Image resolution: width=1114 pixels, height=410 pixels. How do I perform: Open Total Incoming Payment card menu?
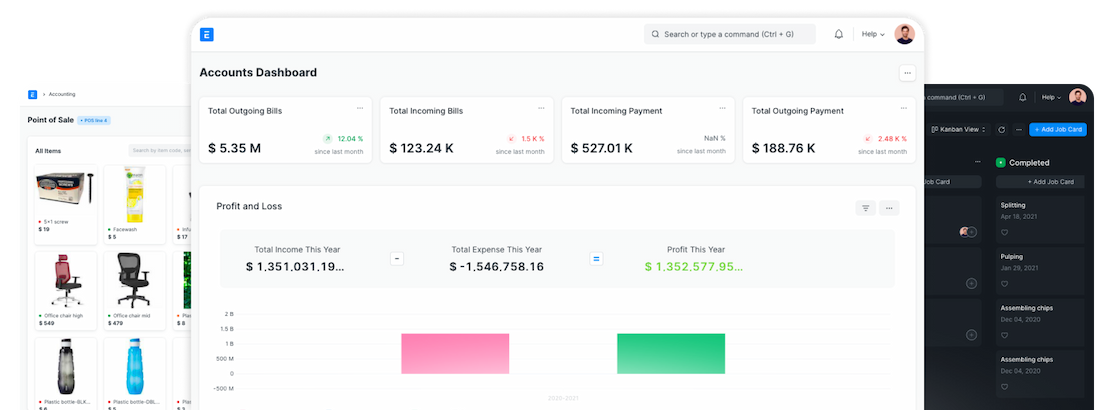point(722,108)
